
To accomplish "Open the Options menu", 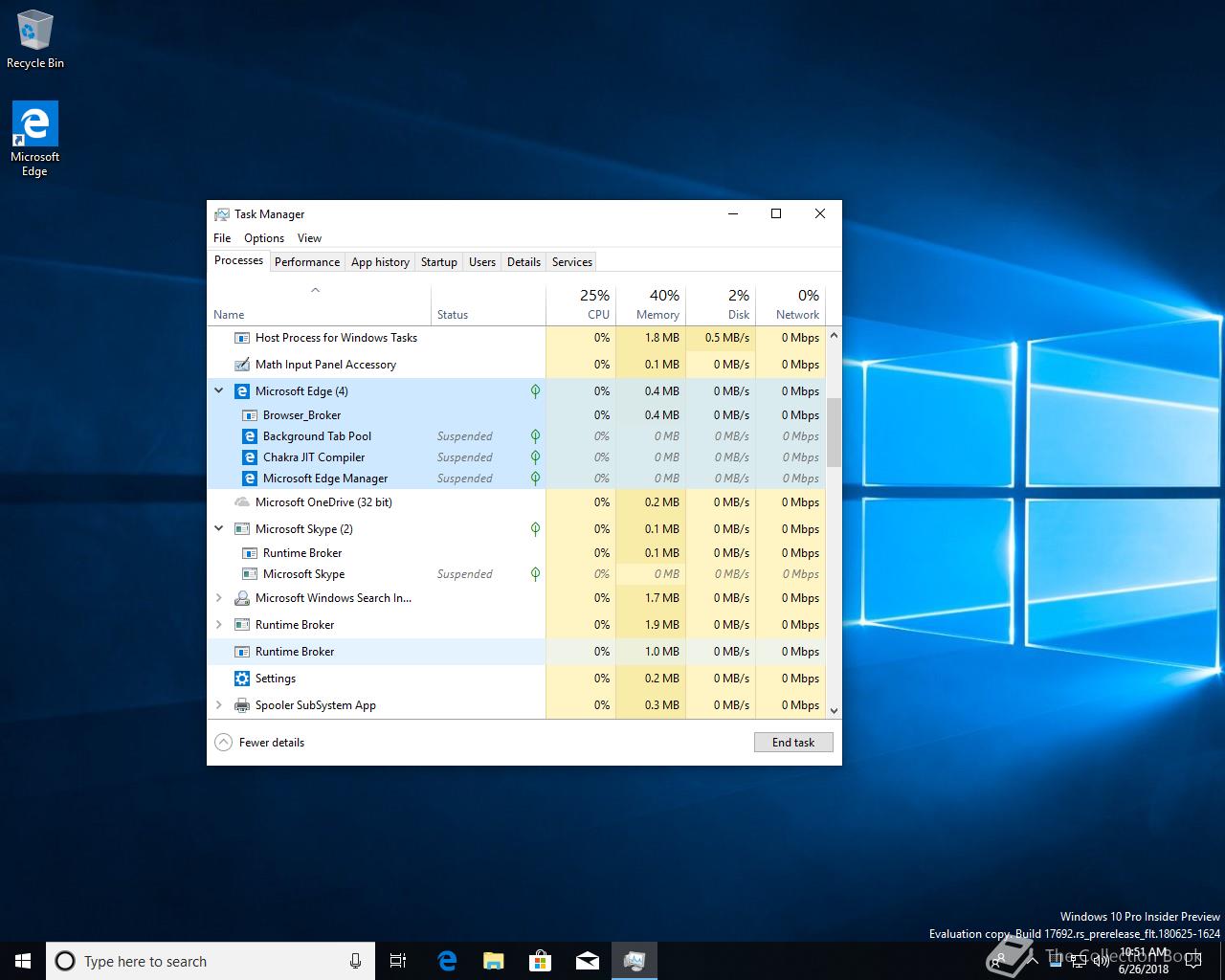I will click(264, 238).
